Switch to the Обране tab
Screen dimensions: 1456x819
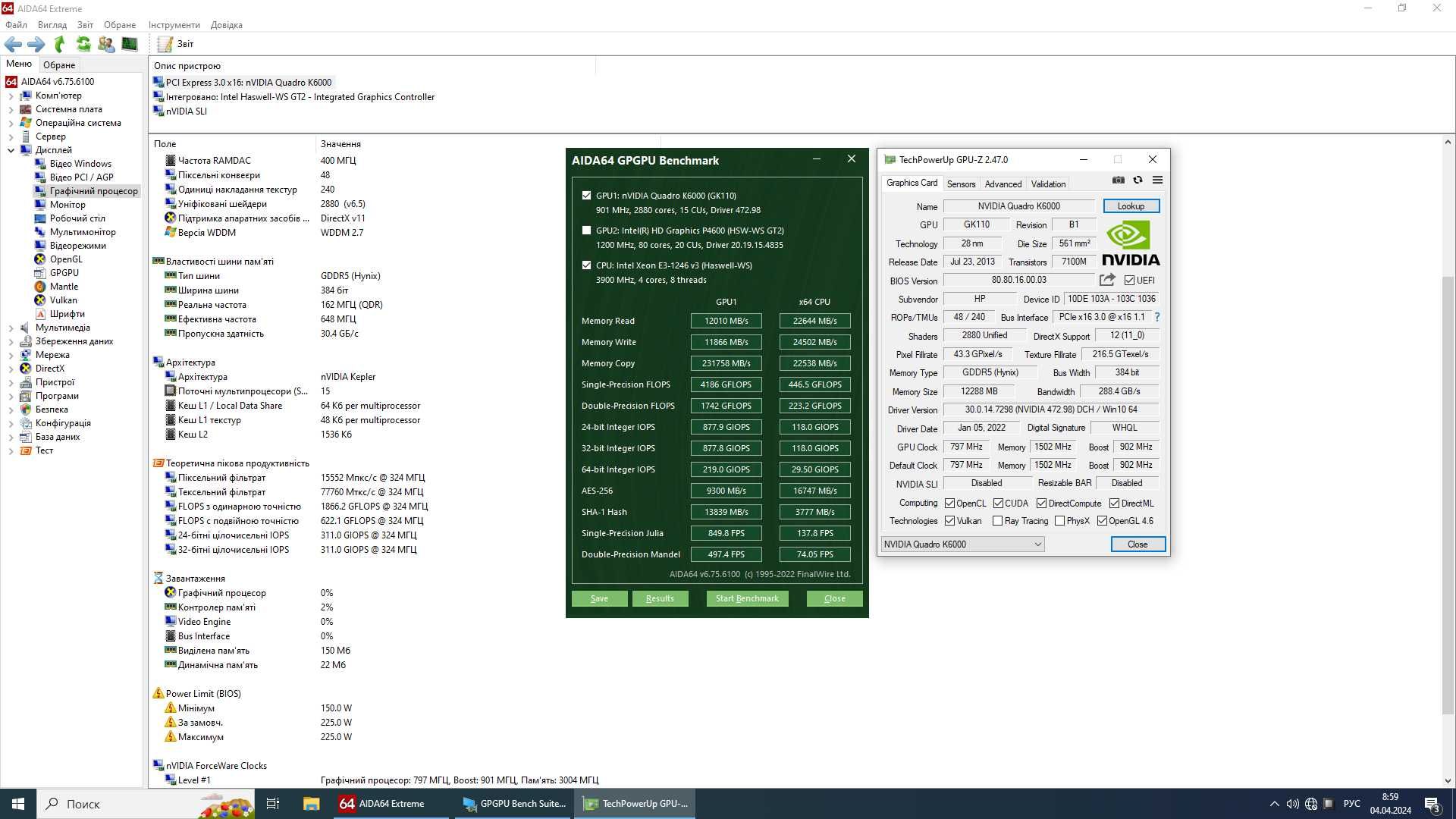point(59,65)
